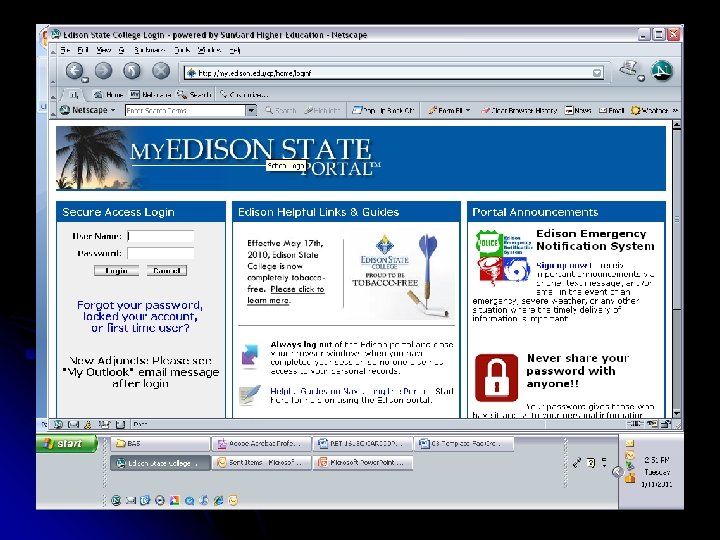
Task: Click the News toolbar button
Action: click(578, 110)
